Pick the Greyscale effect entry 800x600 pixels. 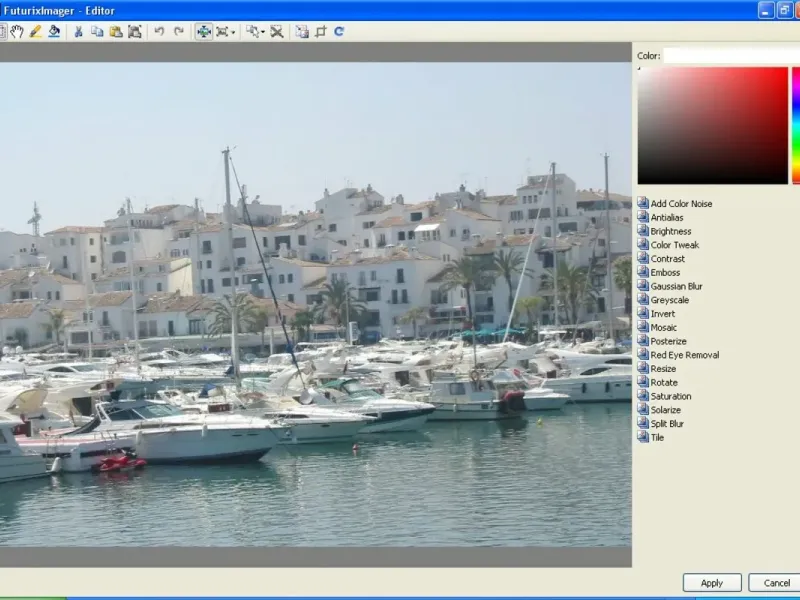(671, 300)
